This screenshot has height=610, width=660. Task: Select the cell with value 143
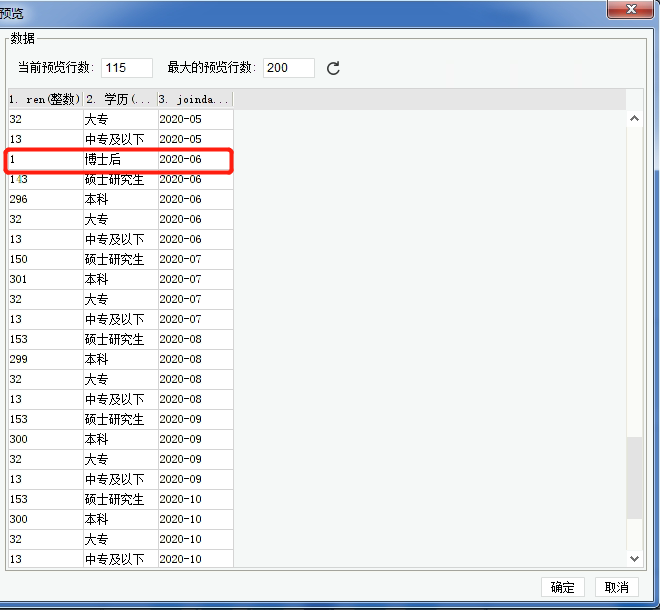[x=46, y=179]
